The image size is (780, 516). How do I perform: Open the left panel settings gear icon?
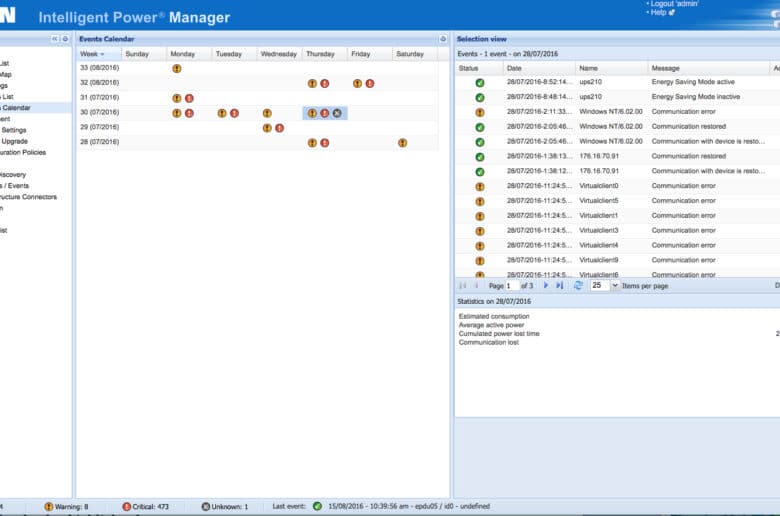(65, 39)
